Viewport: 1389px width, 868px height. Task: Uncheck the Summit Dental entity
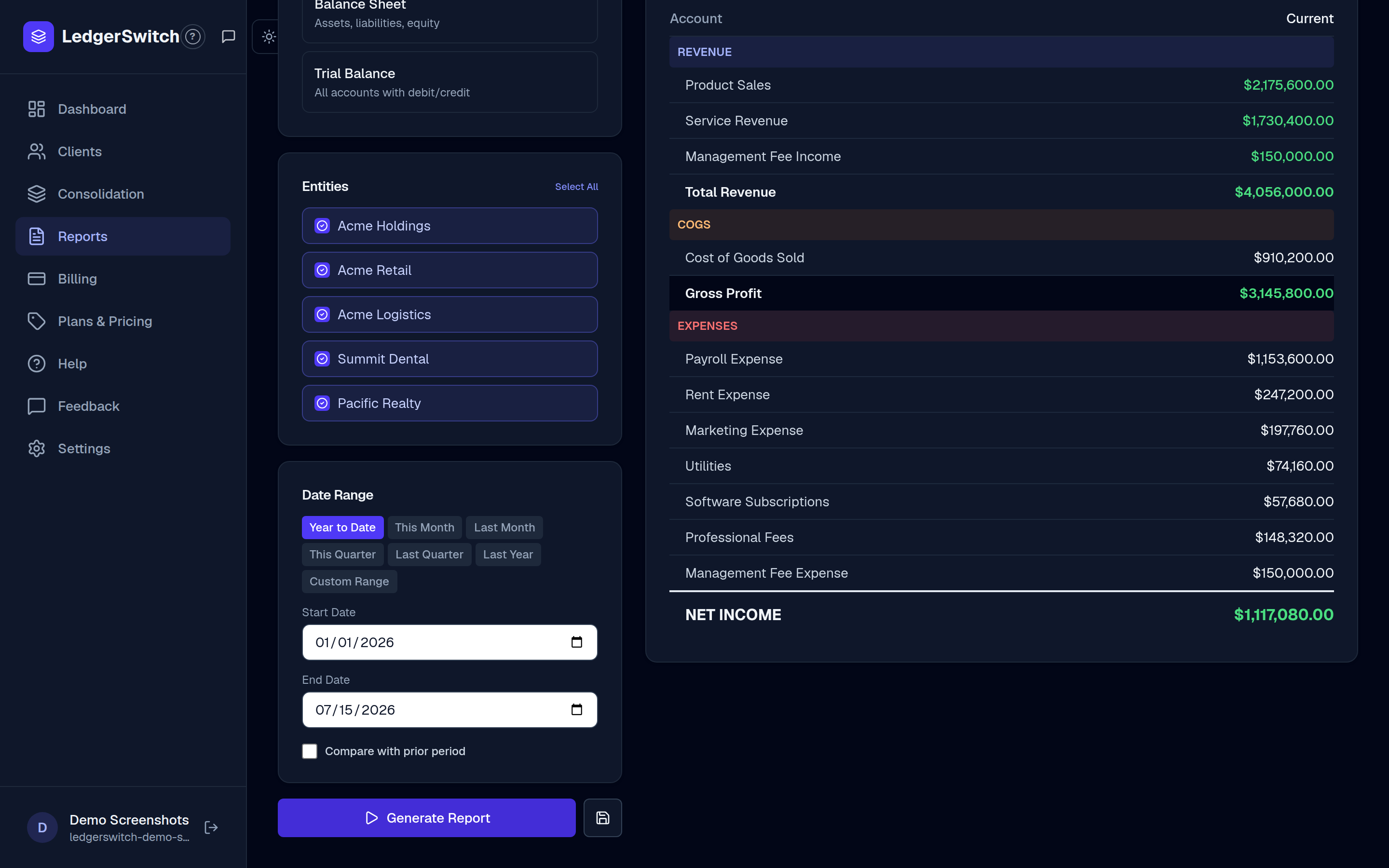pyautogui.click(x=323, y=359)
